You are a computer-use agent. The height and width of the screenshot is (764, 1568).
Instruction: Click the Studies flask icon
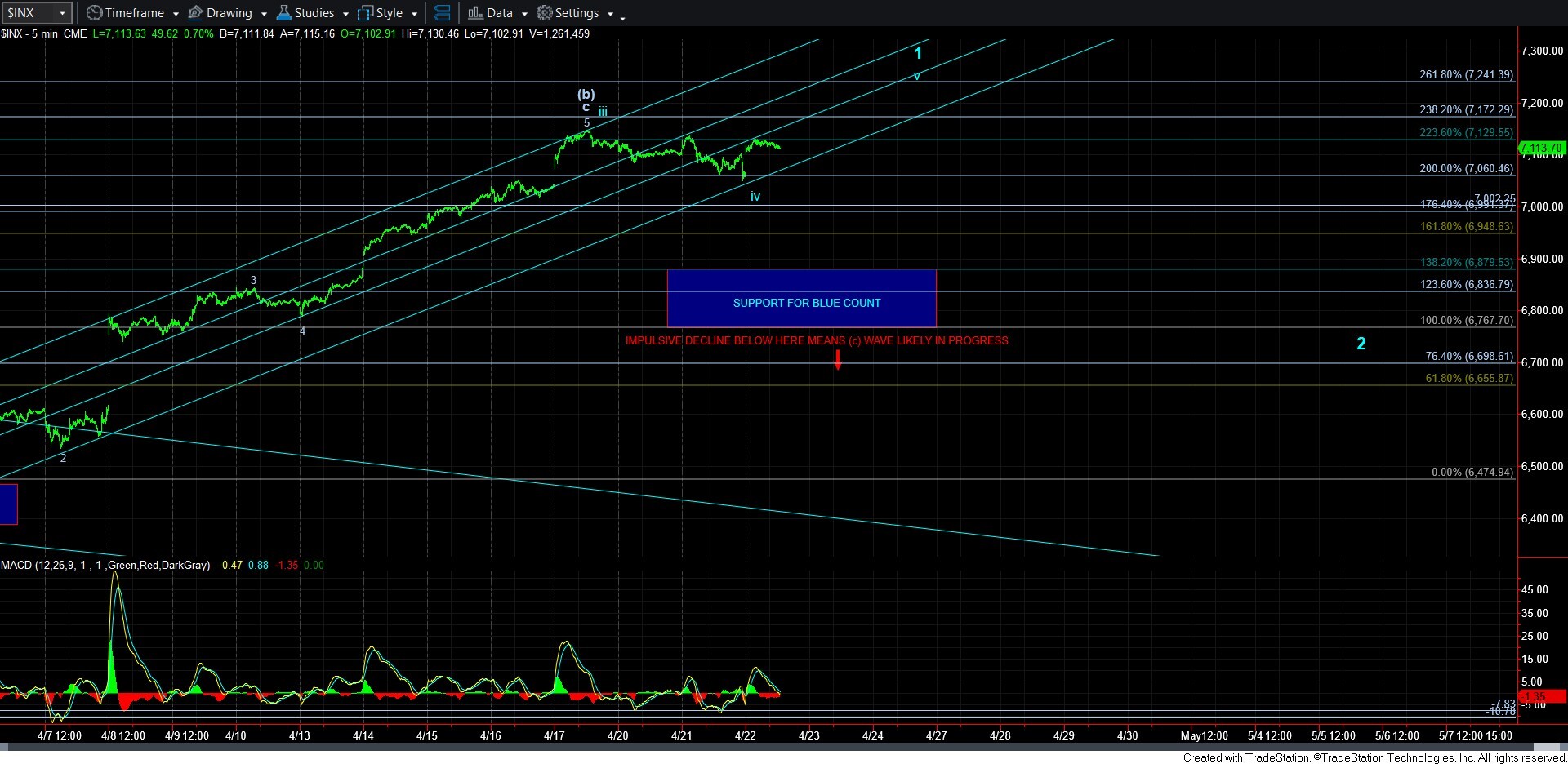click(x=284, y=13)
